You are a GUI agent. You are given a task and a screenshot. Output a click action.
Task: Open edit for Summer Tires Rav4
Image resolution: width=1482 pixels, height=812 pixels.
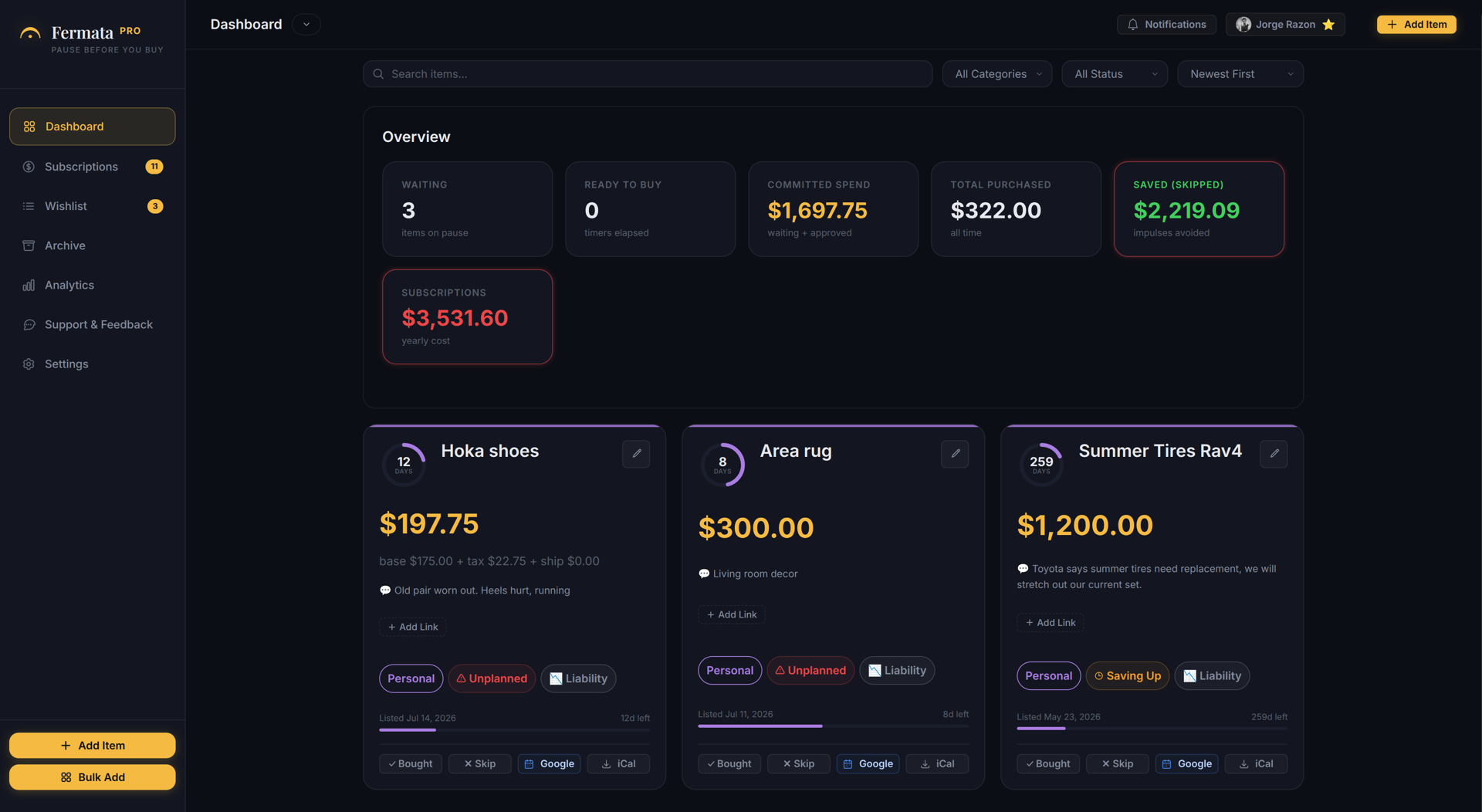coord(1274,454)
